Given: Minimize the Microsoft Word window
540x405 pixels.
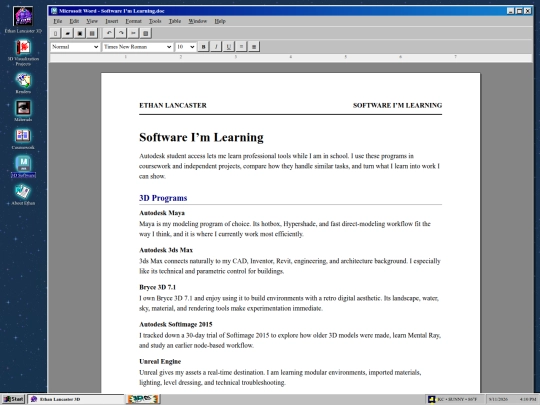Looking at the screenshot, I should [x=511, y=11].
